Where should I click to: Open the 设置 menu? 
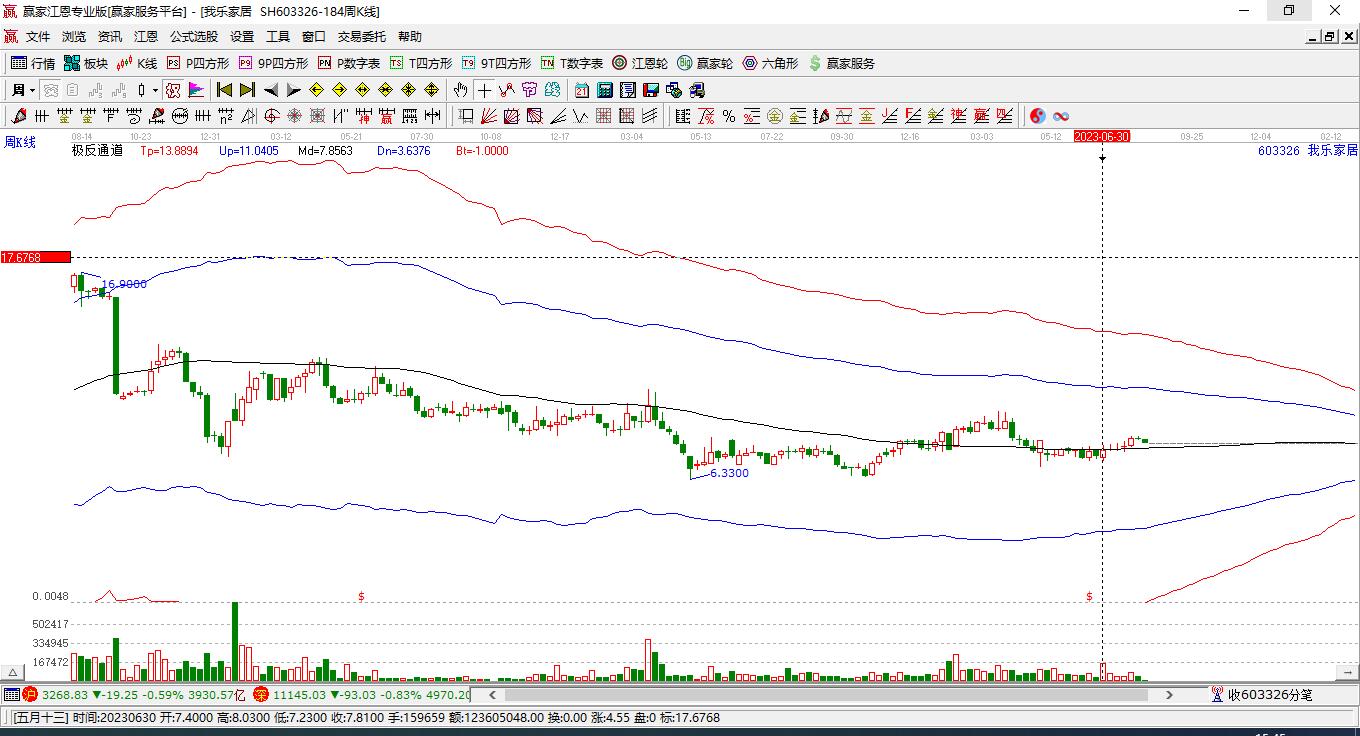pyautogui.click(x=242, y=37)
